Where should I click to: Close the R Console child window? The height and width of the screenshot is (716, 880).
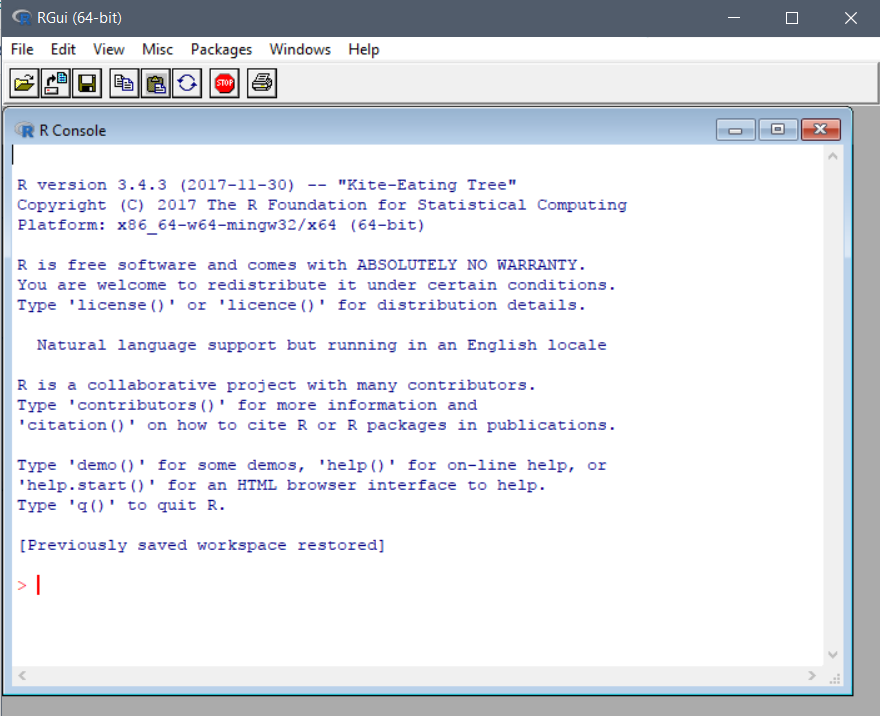pyautogui.click(x=821, y=130)
